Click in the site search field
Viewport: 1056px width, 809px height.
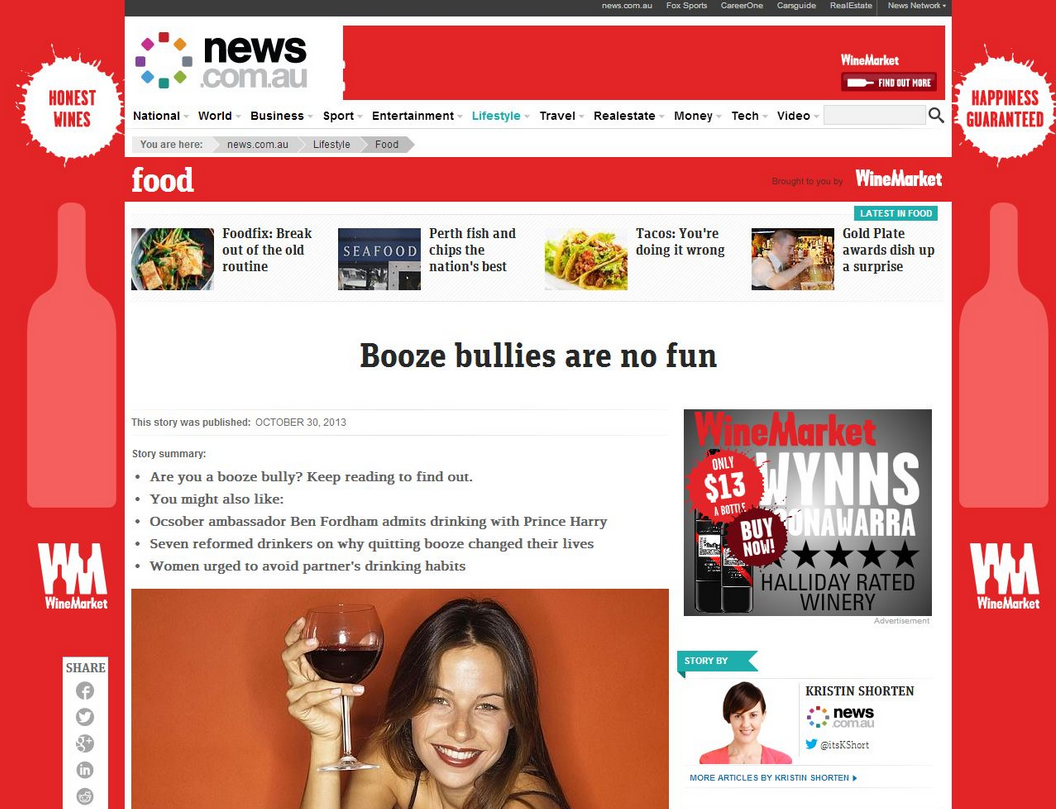coord(874,115)
